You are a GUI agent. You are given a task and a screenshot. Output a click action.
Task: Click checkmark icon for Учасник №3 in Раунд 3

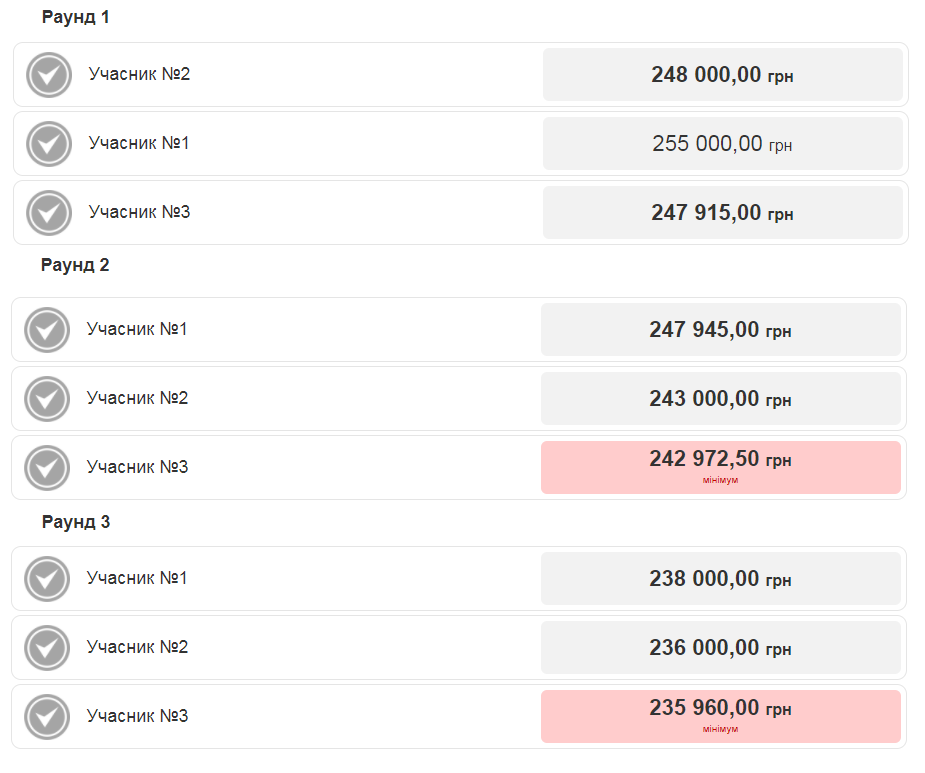point(47,717)
